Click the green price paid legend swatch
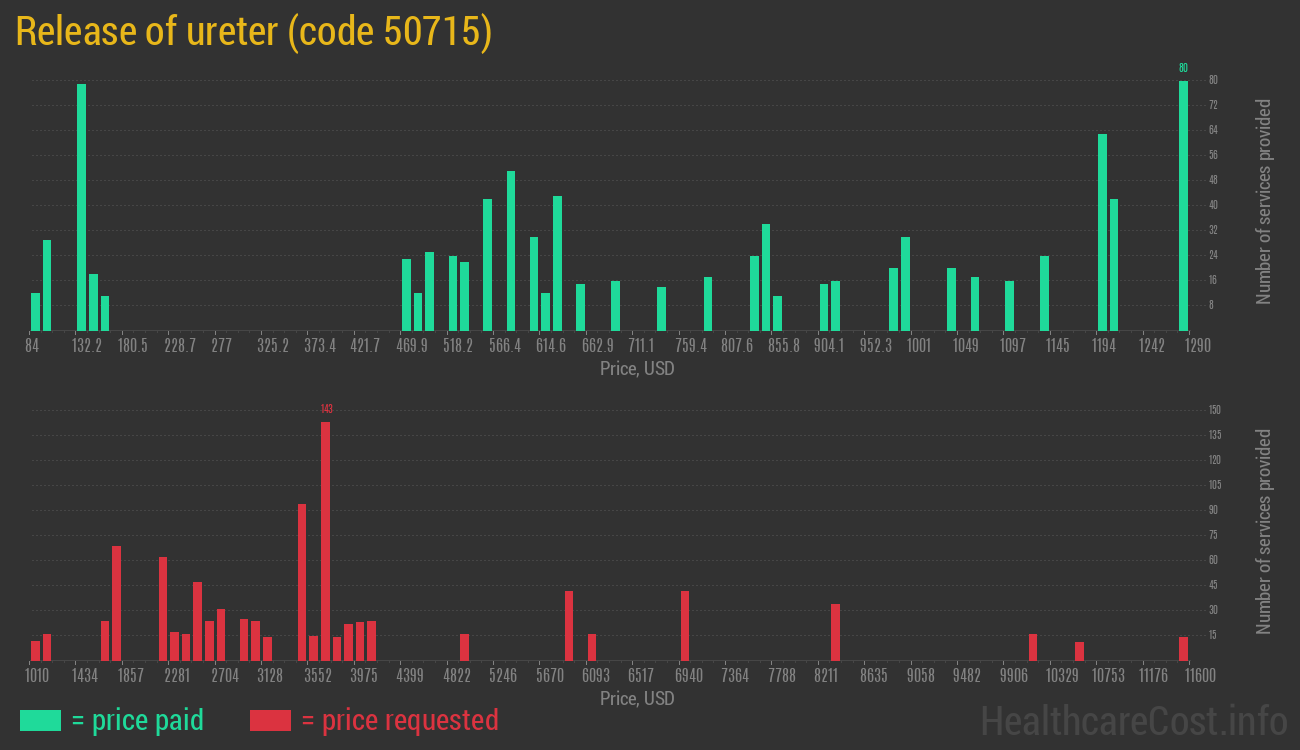This screenshot has height=750, width=1300. 40,720
